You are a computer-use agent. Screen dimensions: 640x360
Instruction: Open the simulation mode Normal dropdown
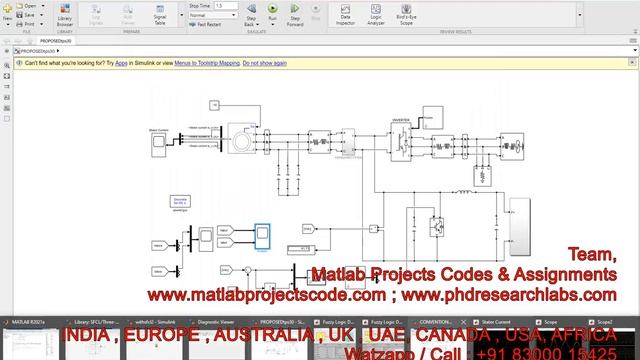[213, 15]
